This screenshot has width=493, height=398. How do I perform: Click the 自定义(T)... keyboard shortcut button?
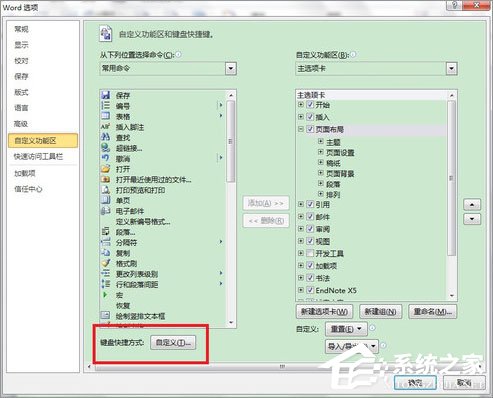click(x=173, y=343)
